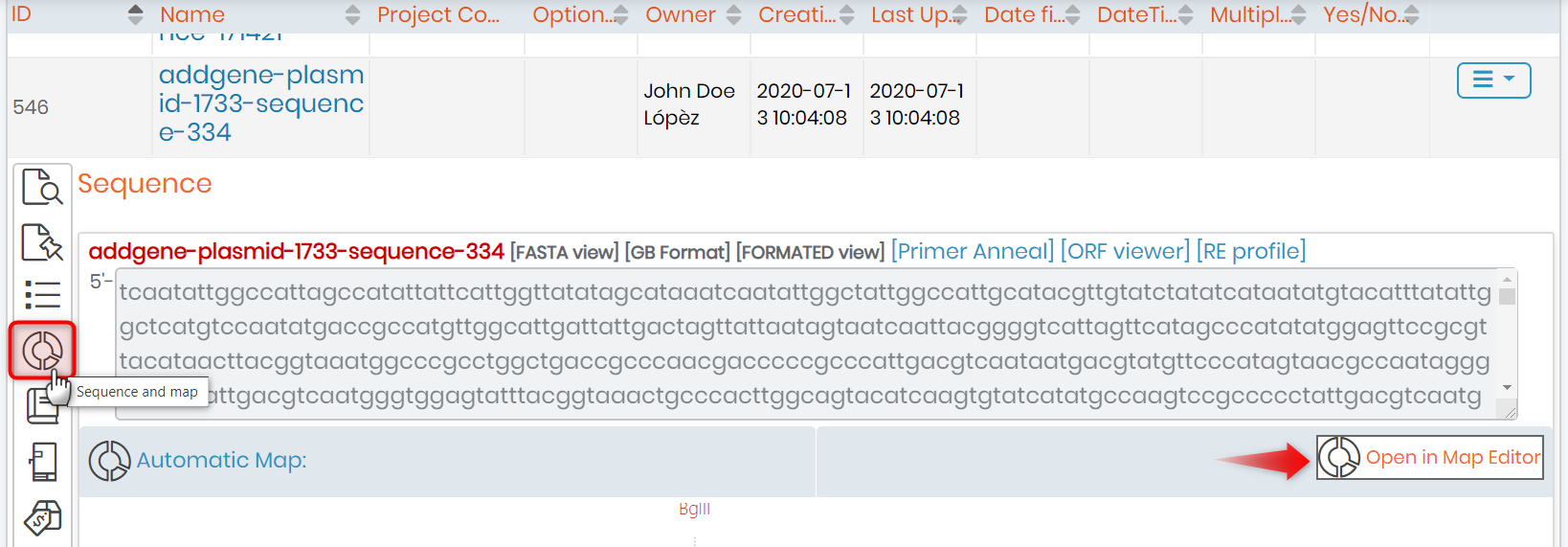Open the list view sidebar icon
This screenshot has width=1568, height=547.
(42, 295)
